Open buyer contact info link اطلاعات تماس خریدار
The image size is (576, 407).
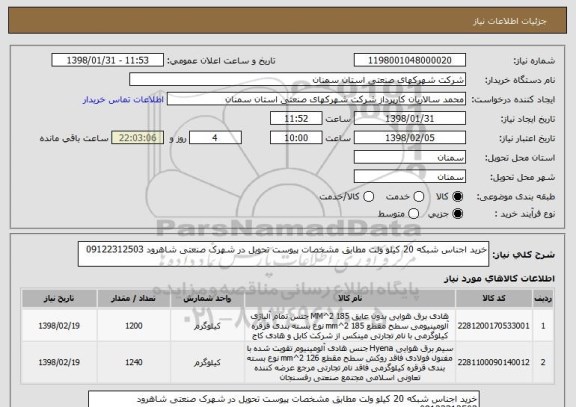click(123, 100)
